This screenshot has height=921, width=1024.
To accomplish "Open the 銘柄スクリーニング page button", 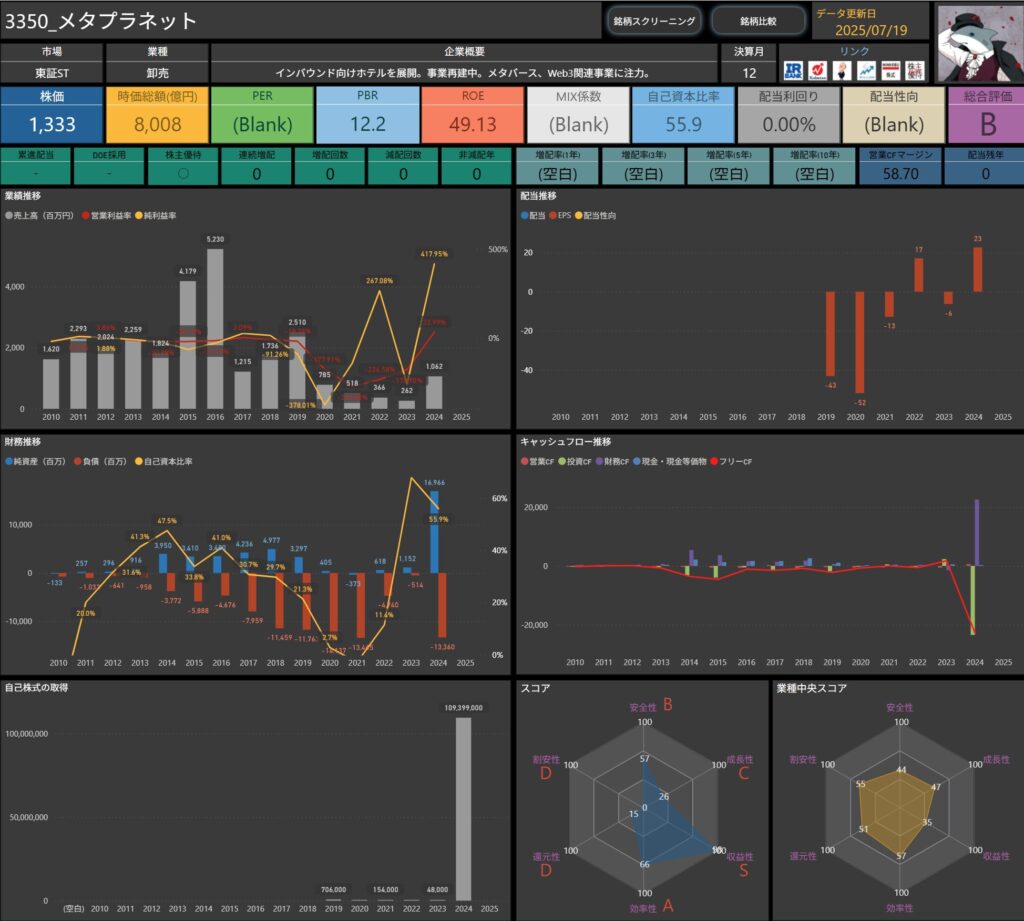I will click(x=654, y=21).
